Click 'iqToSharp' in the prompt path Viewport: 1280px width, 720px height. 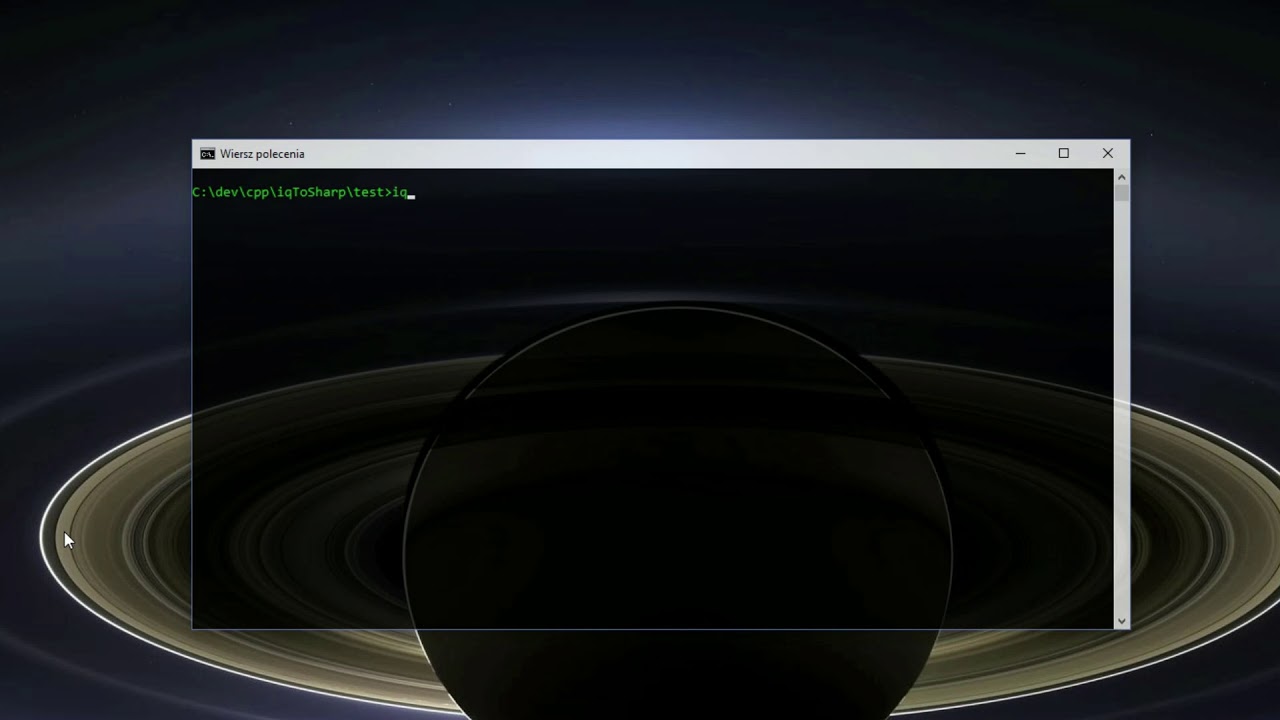pyautogui.click(x=311, y=192)
